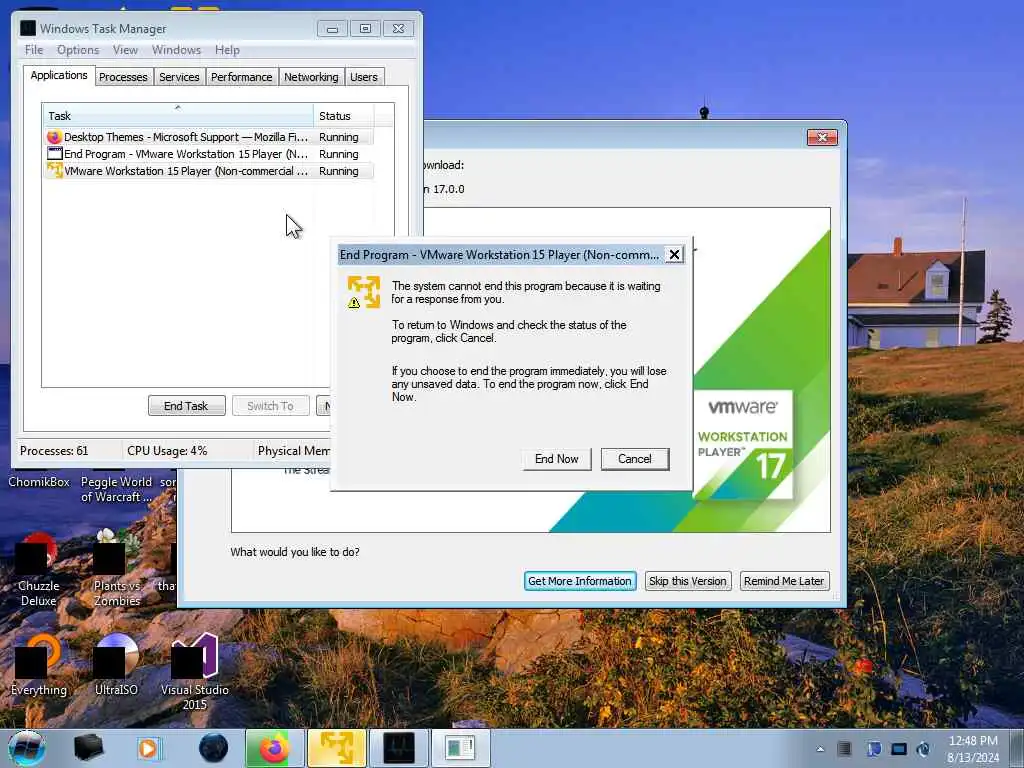The image size is (1024, 768).
Task: Click VMware icon in Workstation 15 Player task row
Action: click(54, 171)
